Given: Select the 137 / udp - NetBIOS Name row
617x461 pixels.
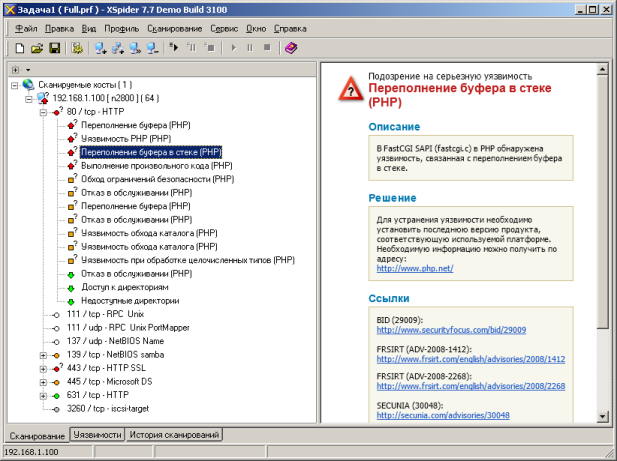Looking at the screenshot, I should pyautogui.click(x=115, y=341).
